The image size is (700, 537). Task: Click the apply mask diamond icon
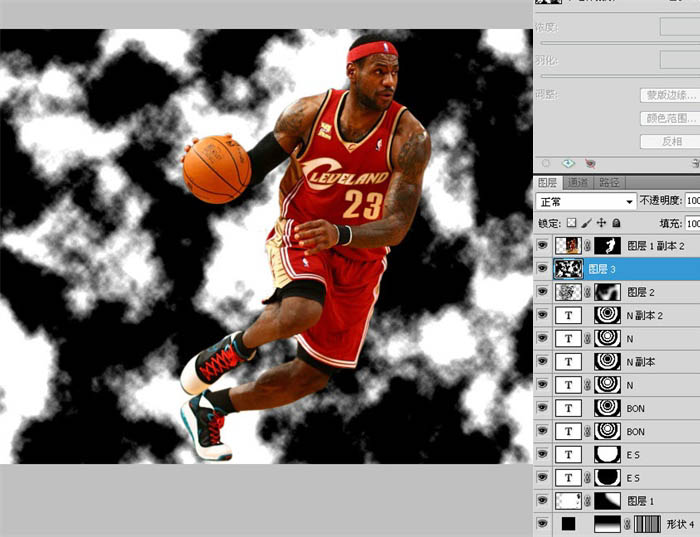pos(568,164)
